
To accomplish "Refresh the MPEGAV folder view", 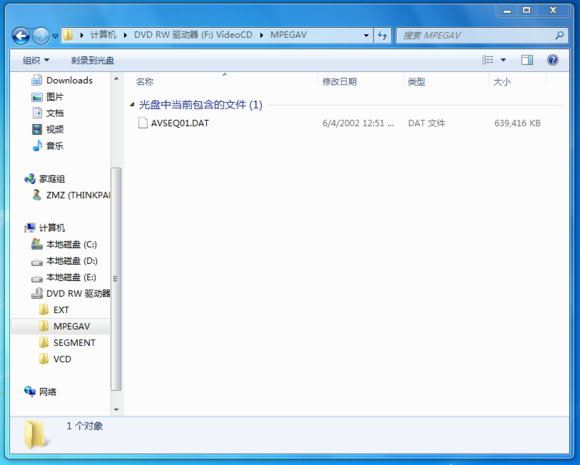I will pos(382,36).
